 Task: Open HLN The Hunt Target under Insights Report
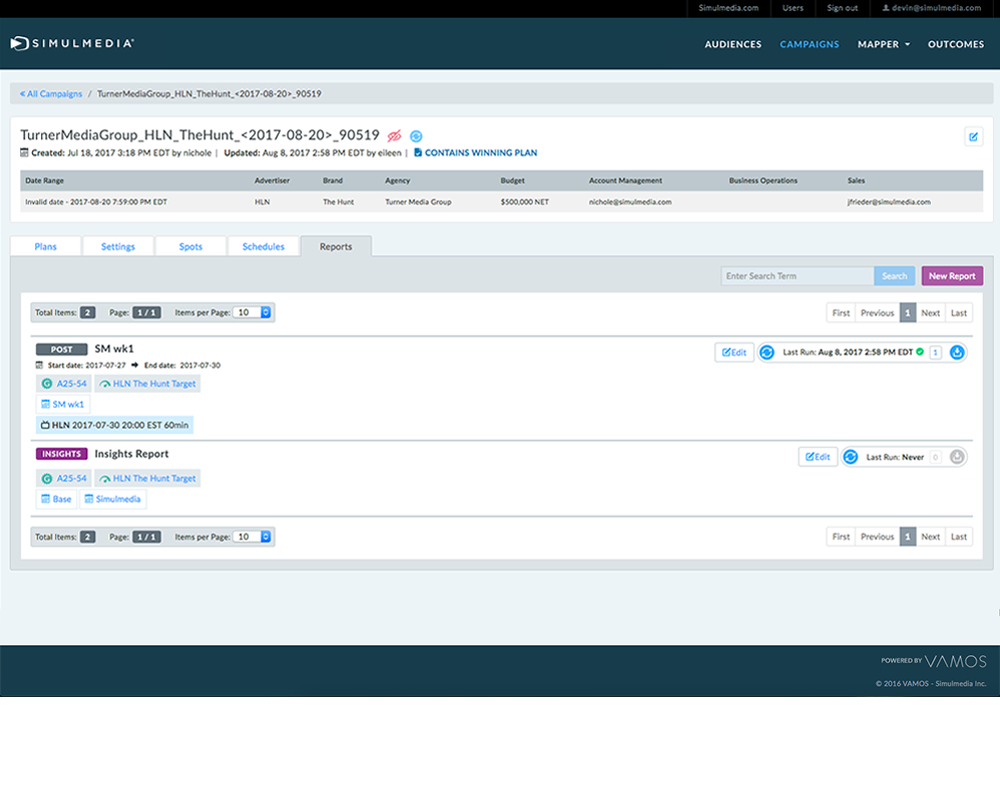pyautogui.click(x=148, y=478)
